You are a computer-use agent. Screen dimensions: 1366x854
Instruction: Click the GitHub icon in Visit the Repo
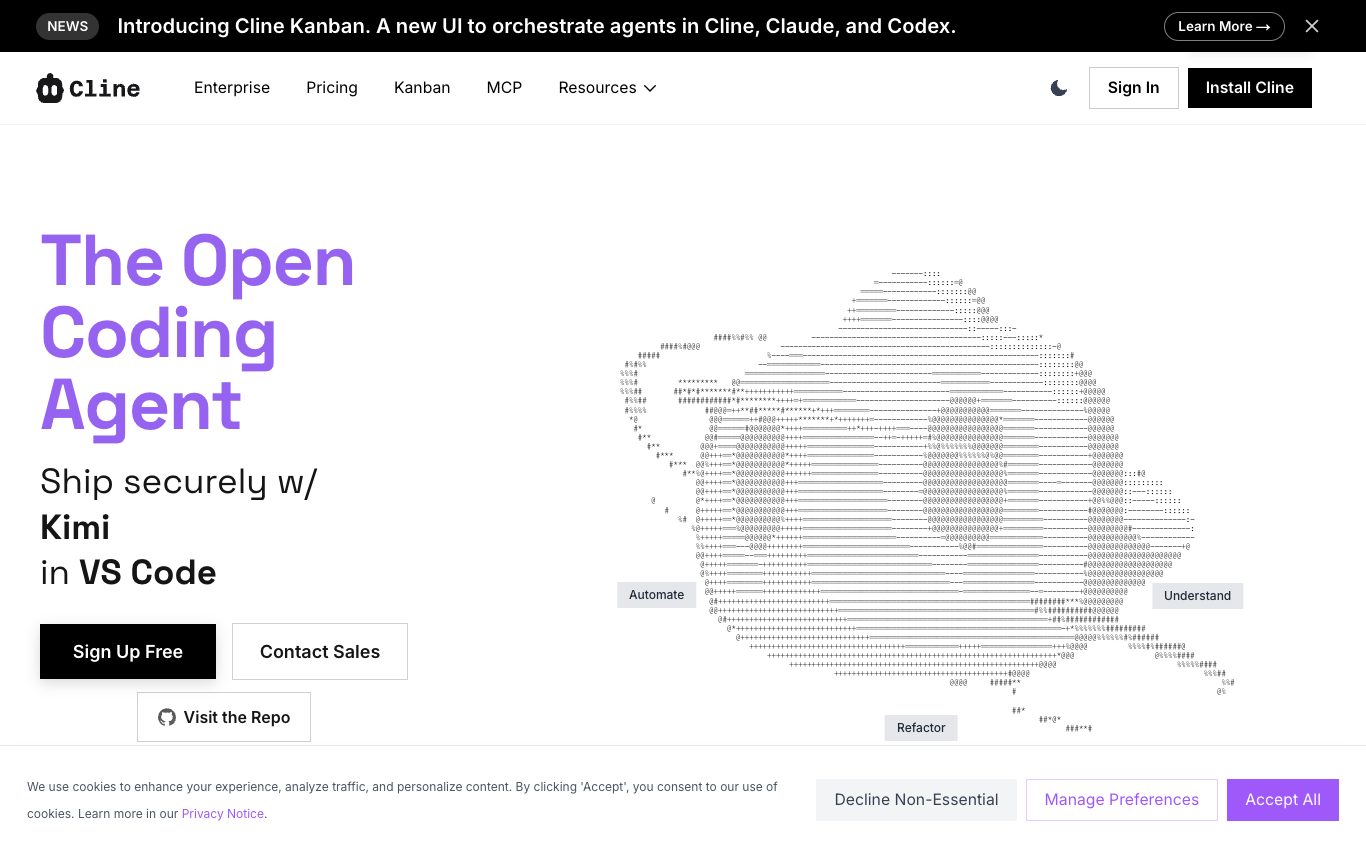(167, 717)
